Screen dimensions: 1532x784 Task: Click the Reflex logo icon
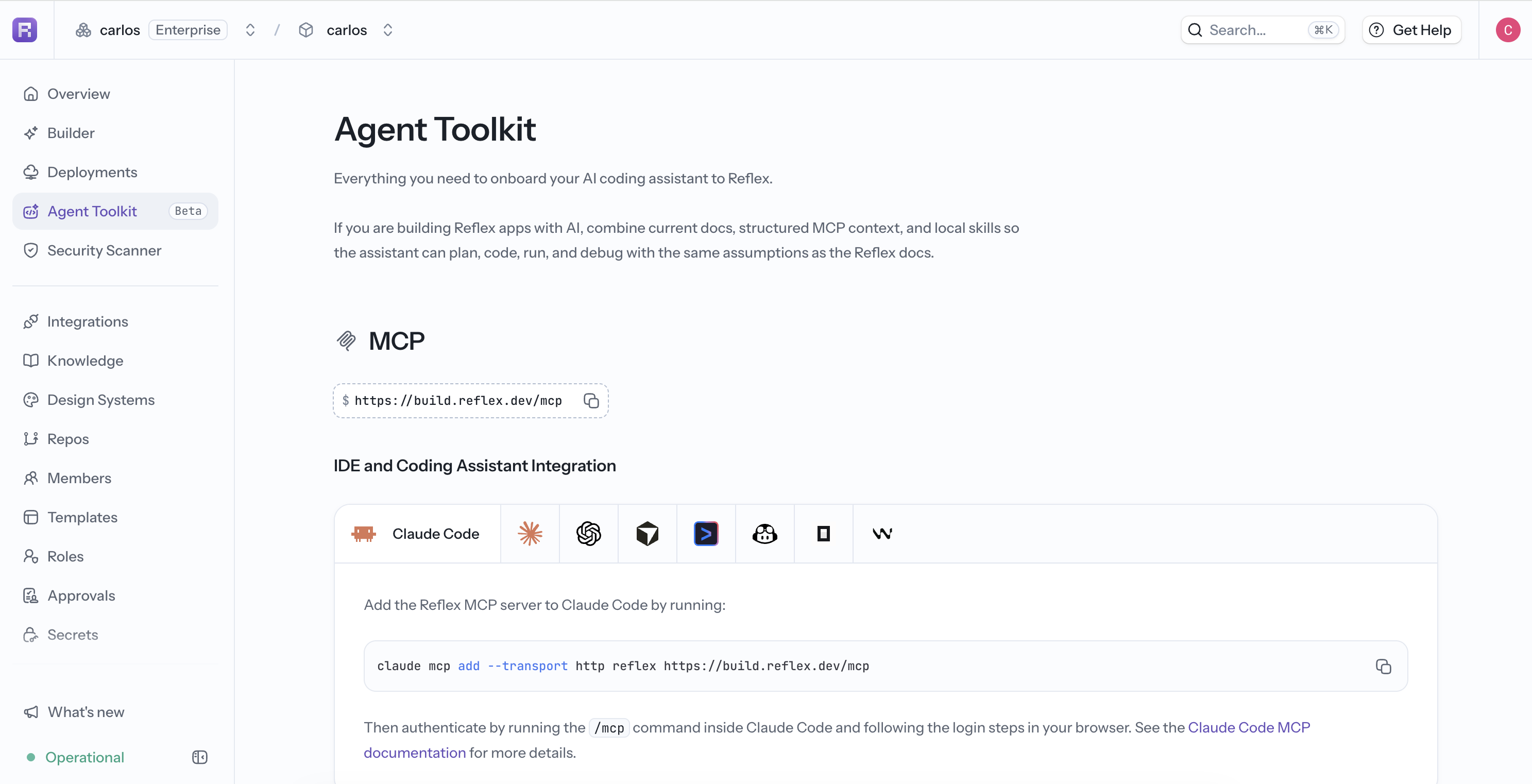click(24, 30)
